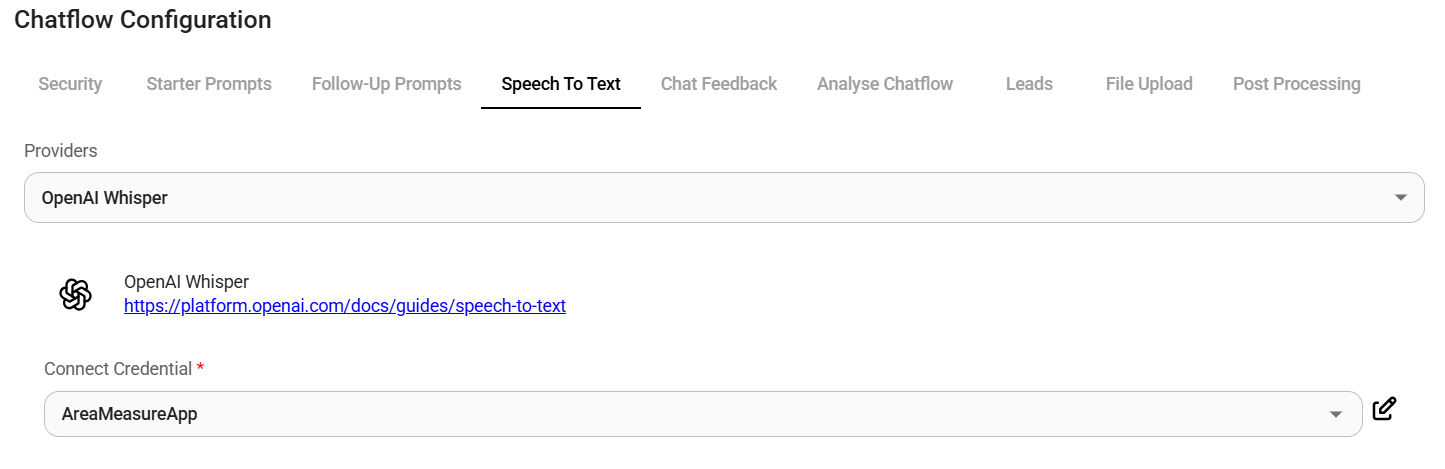Image resolution: width=1445 pixels, height=469 pixels.
Task: Switch to the Chat Feedback tab
Action: tap(719, 84)
